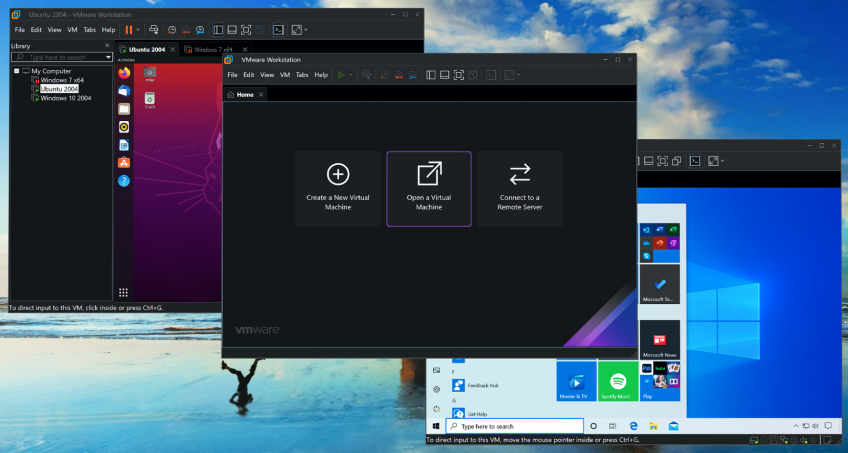This screenshot has width=848, height=453.
Task: Open File Explorer in Windows 10 guest taskbar
Action: tap(653, 426)
